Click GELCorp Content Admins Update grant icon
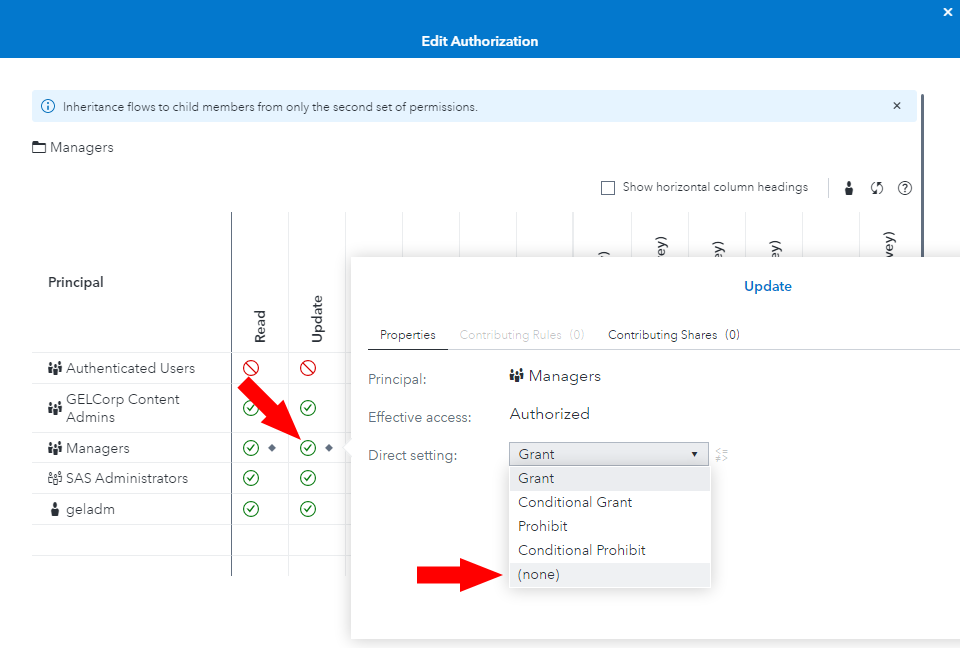This screenshot has height=648, width=960. tap(308, 408)
